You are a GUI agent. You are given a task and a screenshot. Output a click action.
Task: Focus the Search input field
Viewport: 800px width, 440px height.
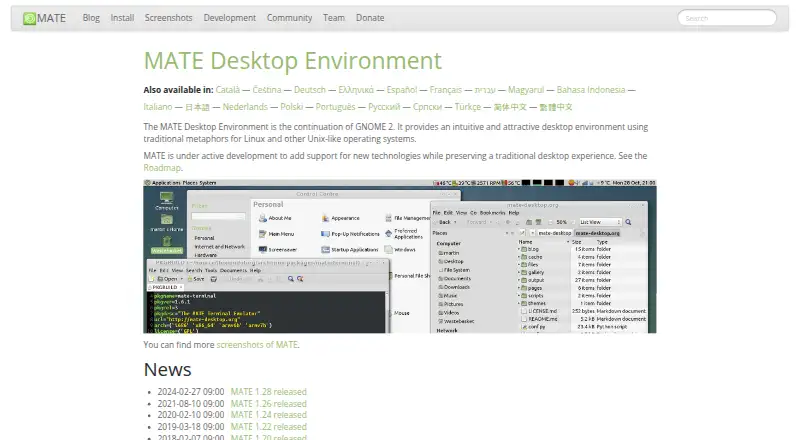coord(727,18)
